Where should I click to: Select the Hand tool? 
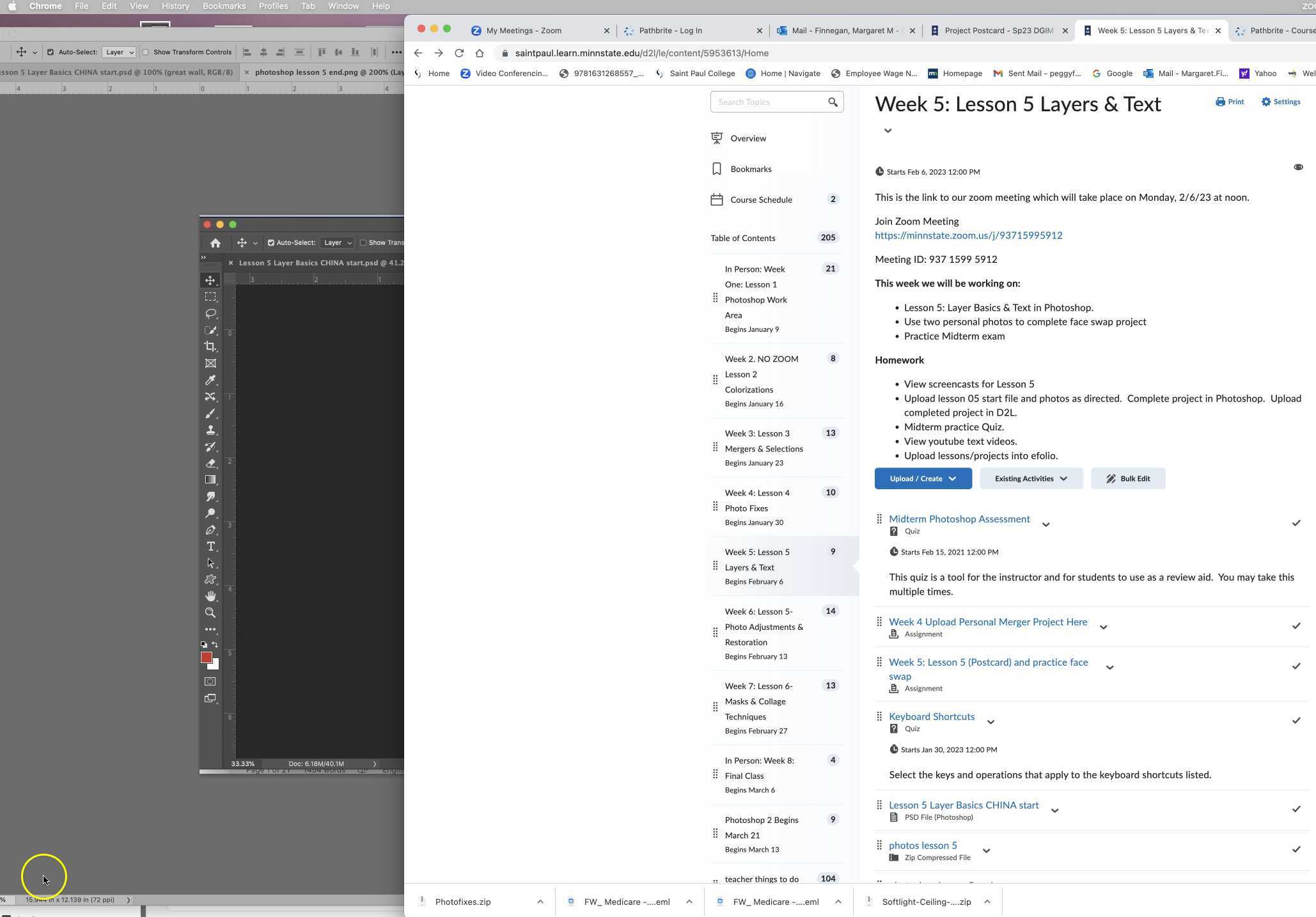pyautogui.click(x=210, y=596)
